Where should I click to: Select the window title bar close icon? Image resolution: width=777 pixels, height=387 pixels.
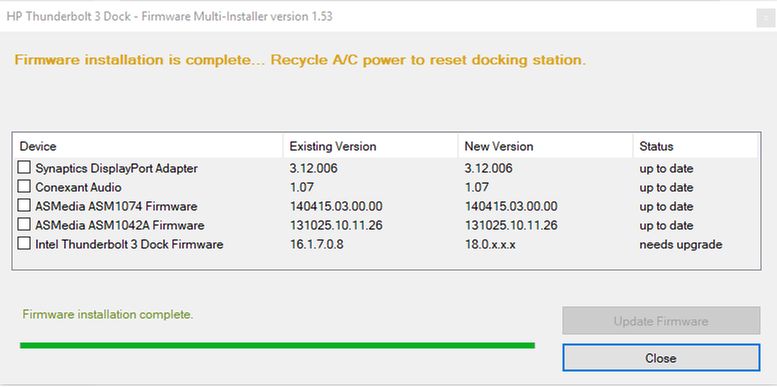764,18
